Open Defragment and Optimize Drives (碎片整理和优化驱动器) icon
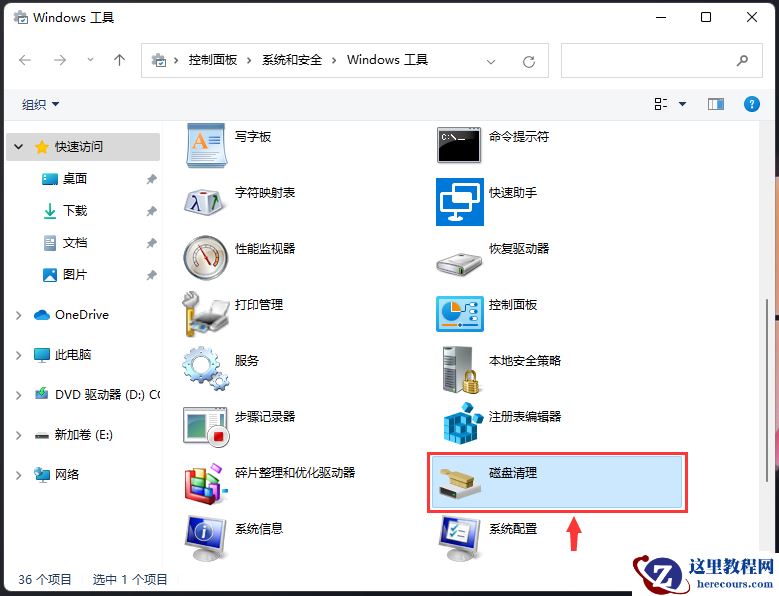The height and width of the screenshot is (596, 779). [x=206, y=484]
